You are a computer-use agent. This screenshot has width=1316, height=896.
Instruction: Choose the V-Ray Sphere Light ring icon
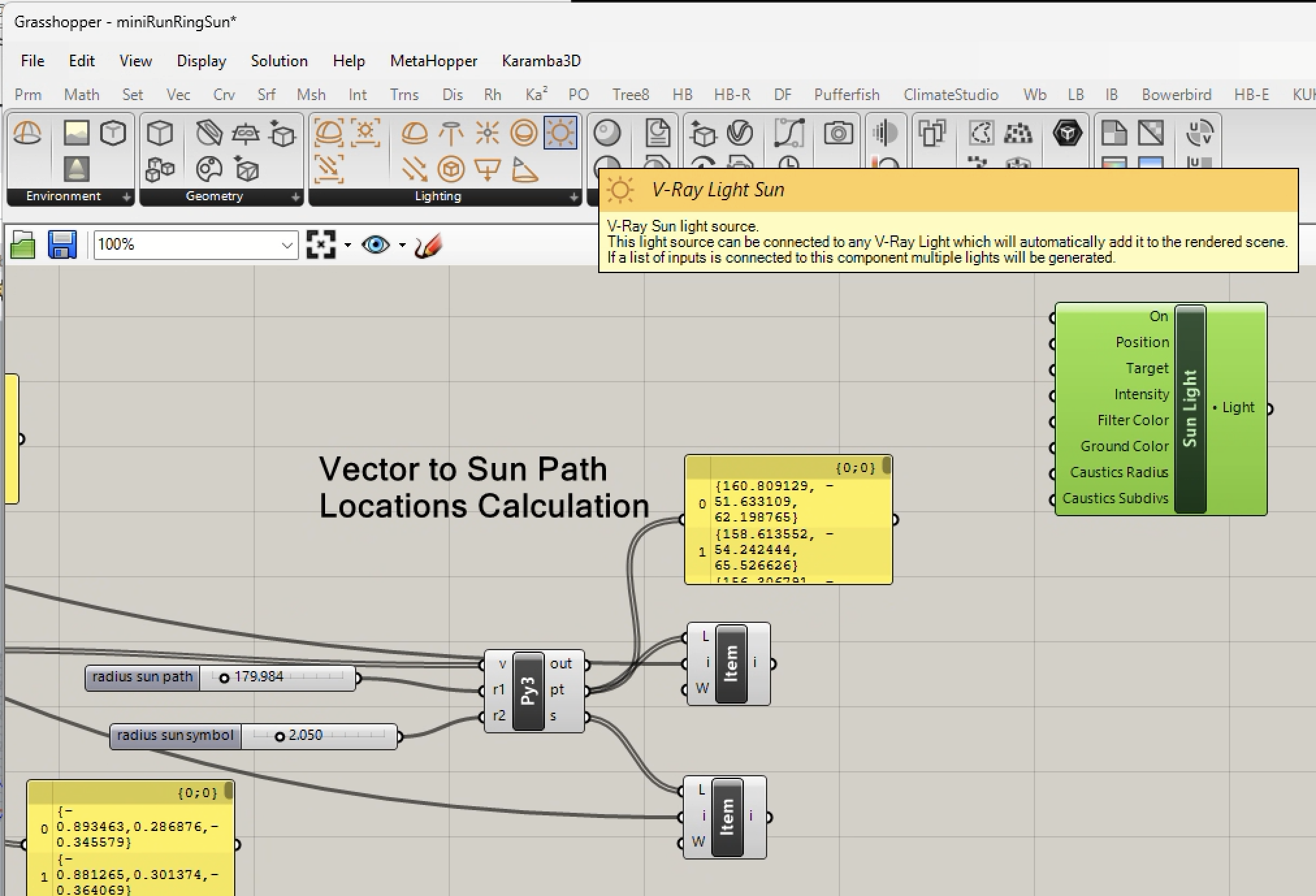[x=523, y=133]
